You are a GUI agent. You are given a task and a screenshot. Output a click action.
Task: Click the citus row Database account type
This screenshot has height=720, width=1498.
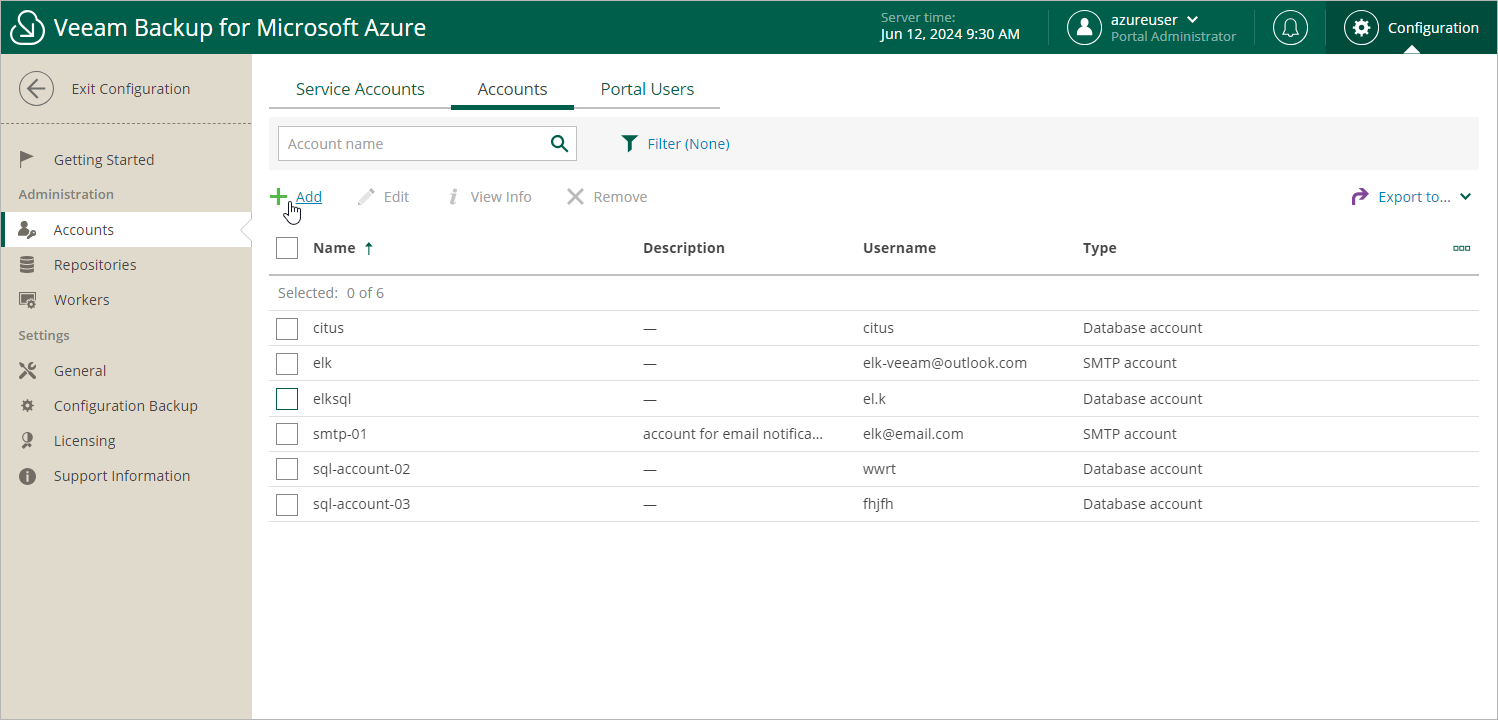click(x=1143, y=328)
